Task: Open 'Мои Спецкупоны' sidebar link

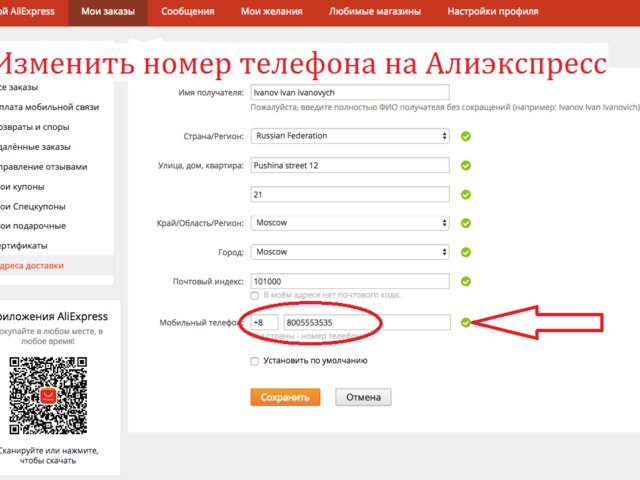Action: pos(33,207)
